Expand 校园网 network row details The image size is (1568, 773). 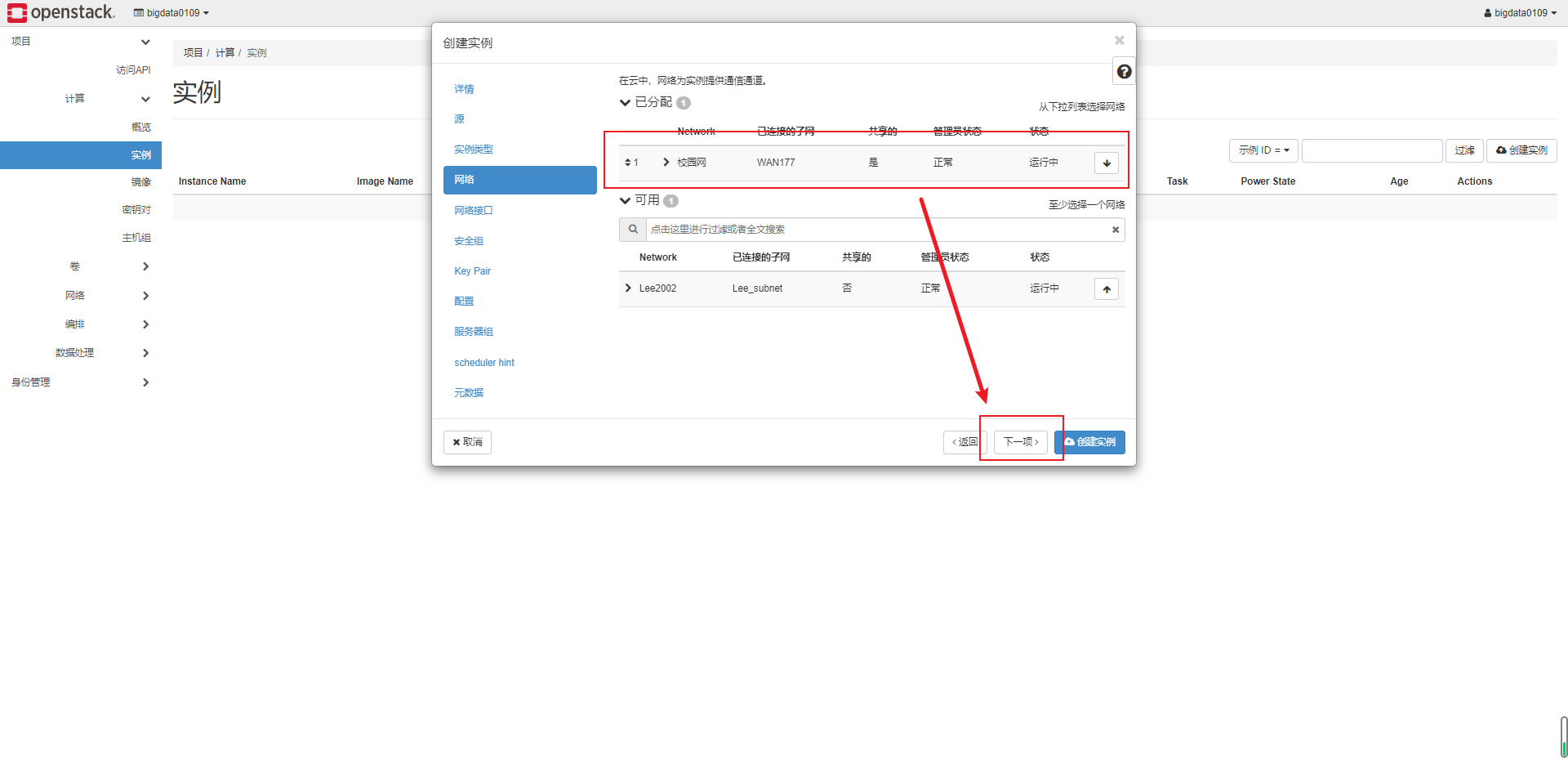pyautogui.click(x=666, y=163)
